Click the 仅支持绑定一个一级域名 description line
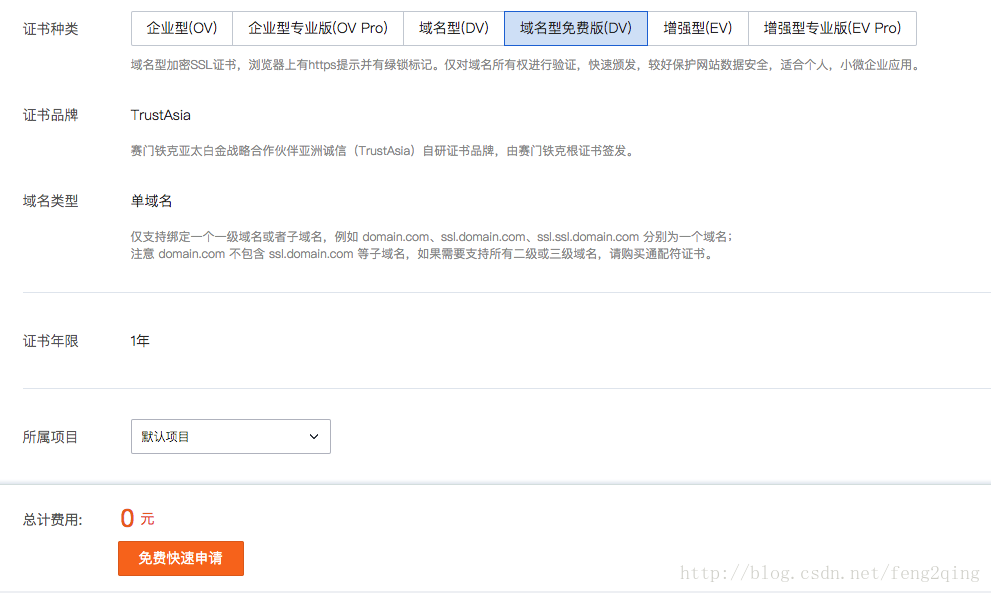The height and width of the screenshot is (593, 991). (432, 236)
